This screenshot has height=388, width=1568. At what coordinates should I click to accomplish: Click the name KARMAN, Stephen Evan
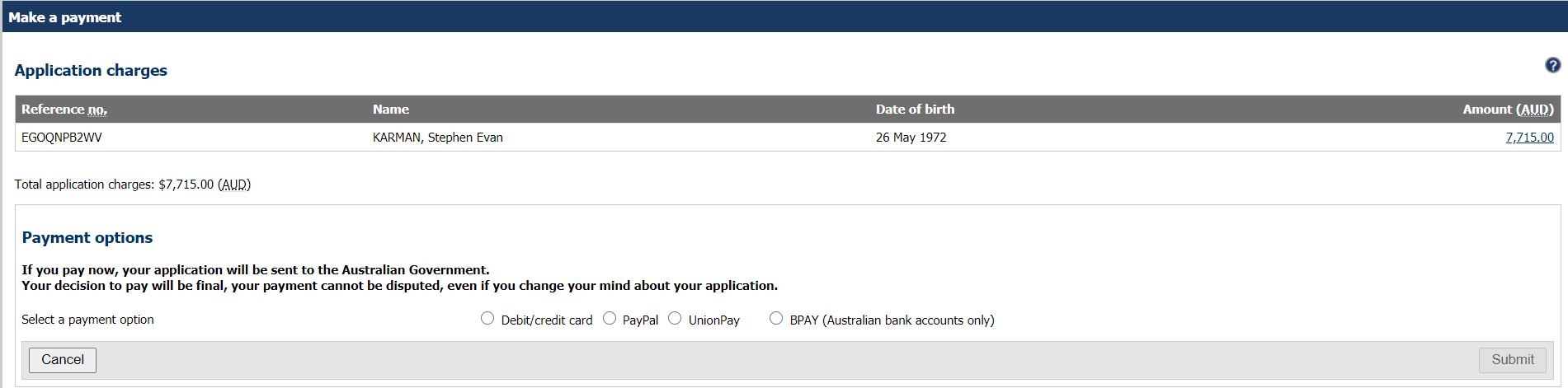[438, 138]
